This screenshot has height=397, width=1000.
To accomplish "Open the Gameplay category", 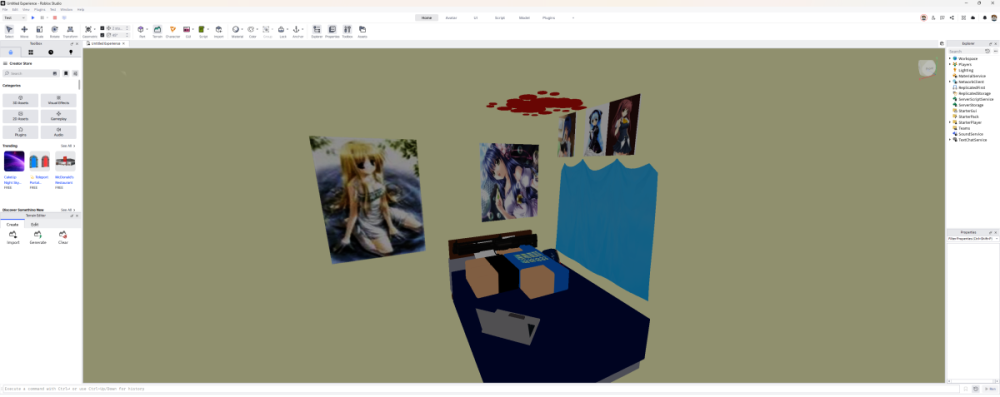I will [x=59, y=116].
